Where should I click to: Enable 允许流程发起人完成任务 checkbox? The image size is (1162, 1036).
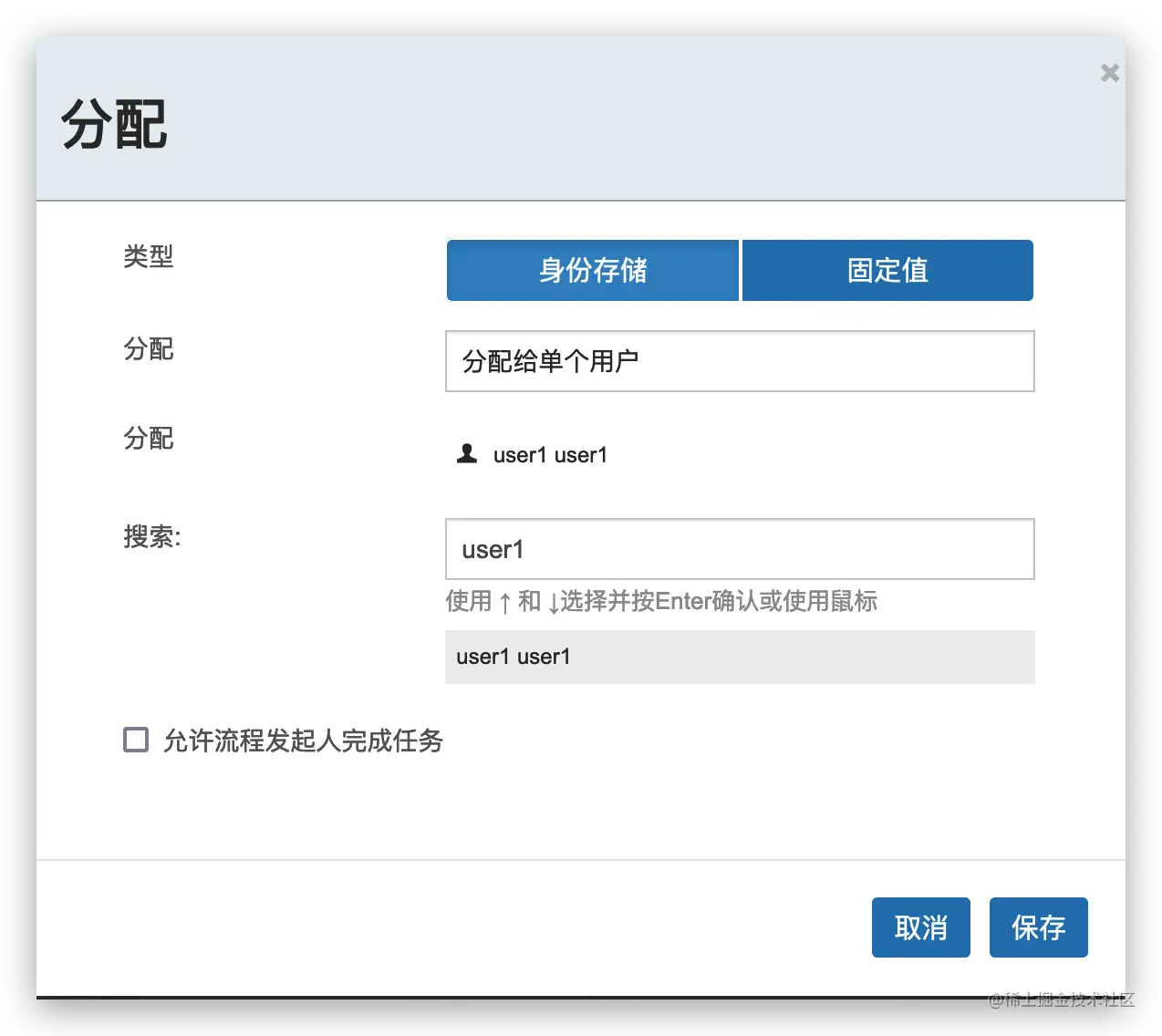[136, 740]
